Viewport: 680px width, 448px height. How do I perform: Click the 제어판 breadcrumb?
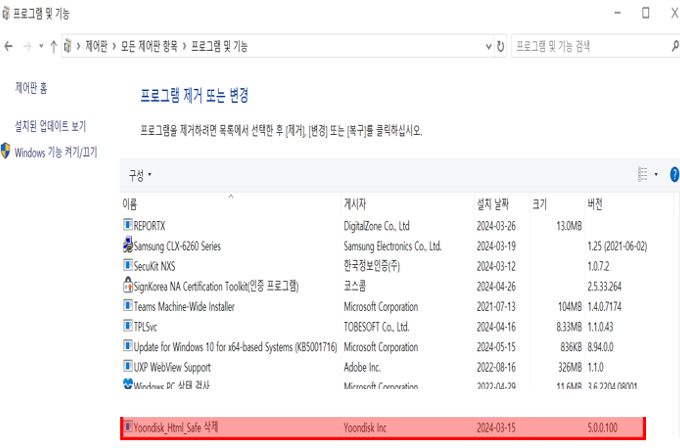pyautogui.click(x=96, y=46)
